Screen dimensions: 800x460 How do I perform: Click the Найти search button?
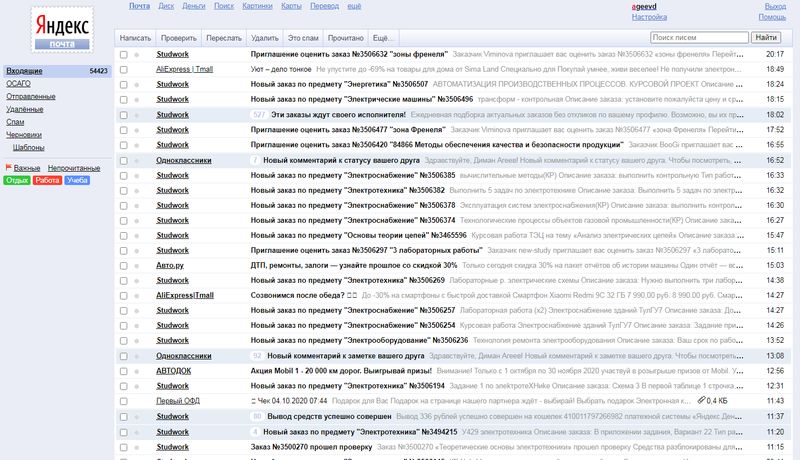(x=766, y=37)
